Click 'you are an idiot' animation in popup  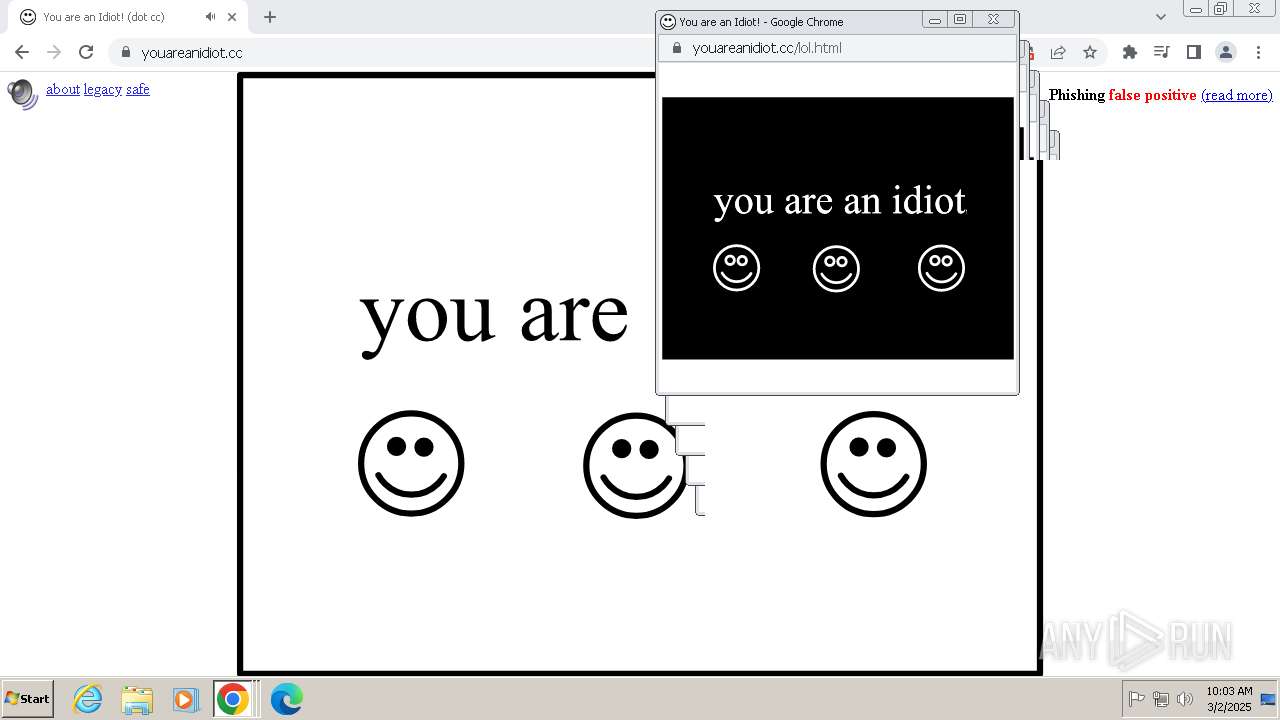pyautogui.click(x=838, y=228)
